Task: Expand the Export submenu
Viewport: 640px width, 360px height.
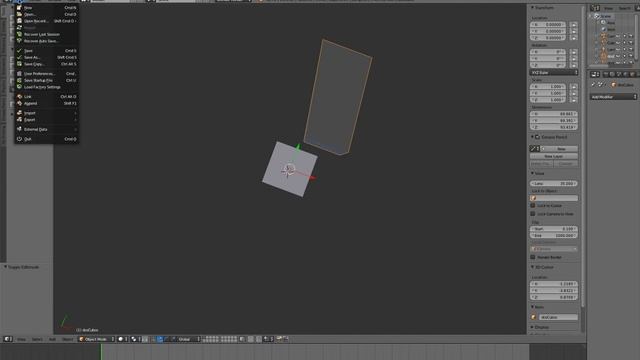Action: pos(47,120)
